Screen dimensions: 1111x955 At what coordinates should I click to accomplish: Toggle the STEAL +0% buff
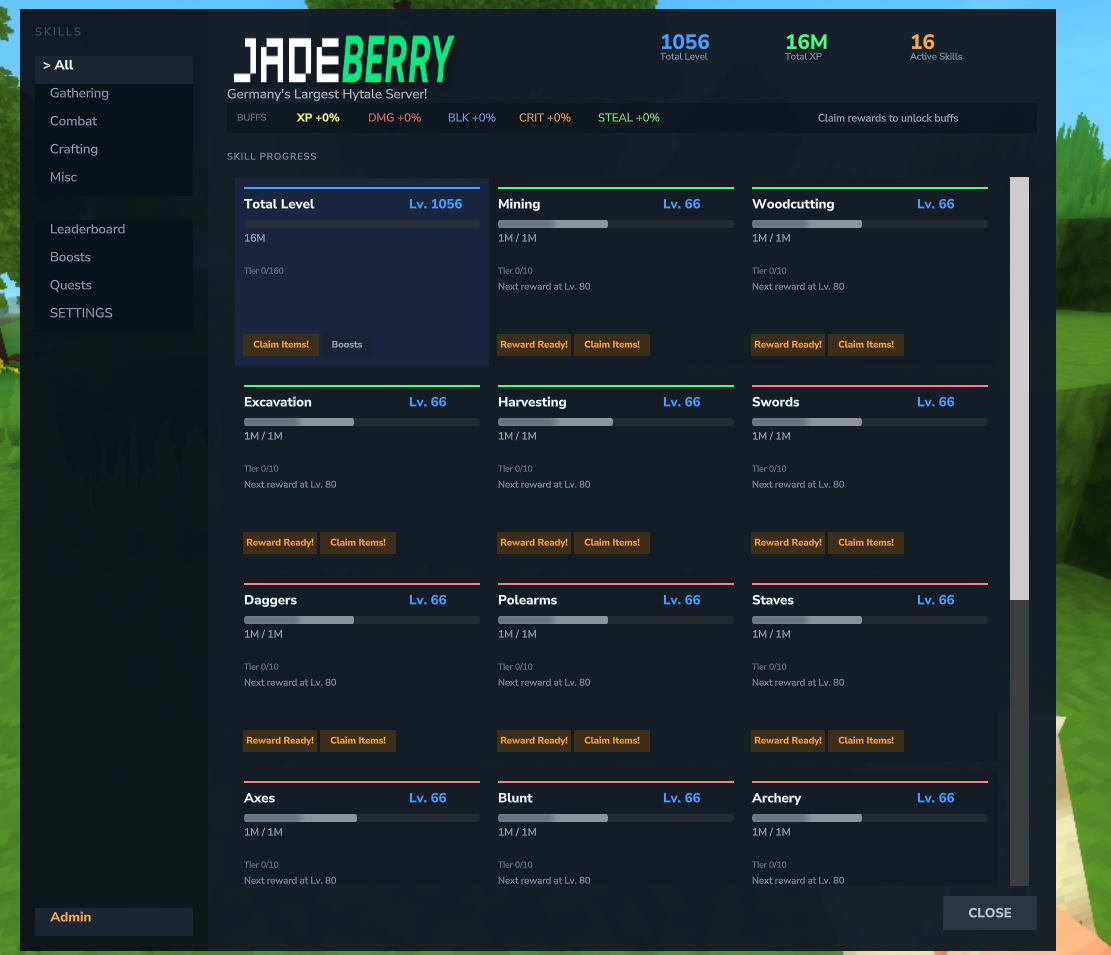click(x=627, y=117)
